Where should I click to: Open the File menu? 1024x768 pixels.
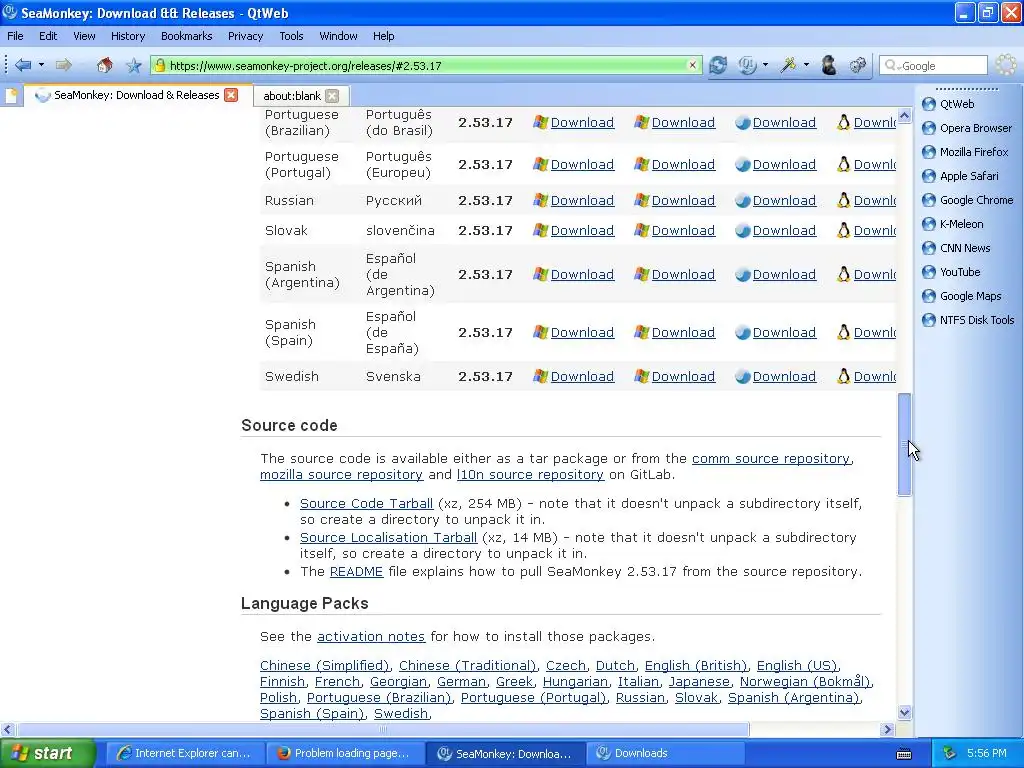click(x=15, y=36)
